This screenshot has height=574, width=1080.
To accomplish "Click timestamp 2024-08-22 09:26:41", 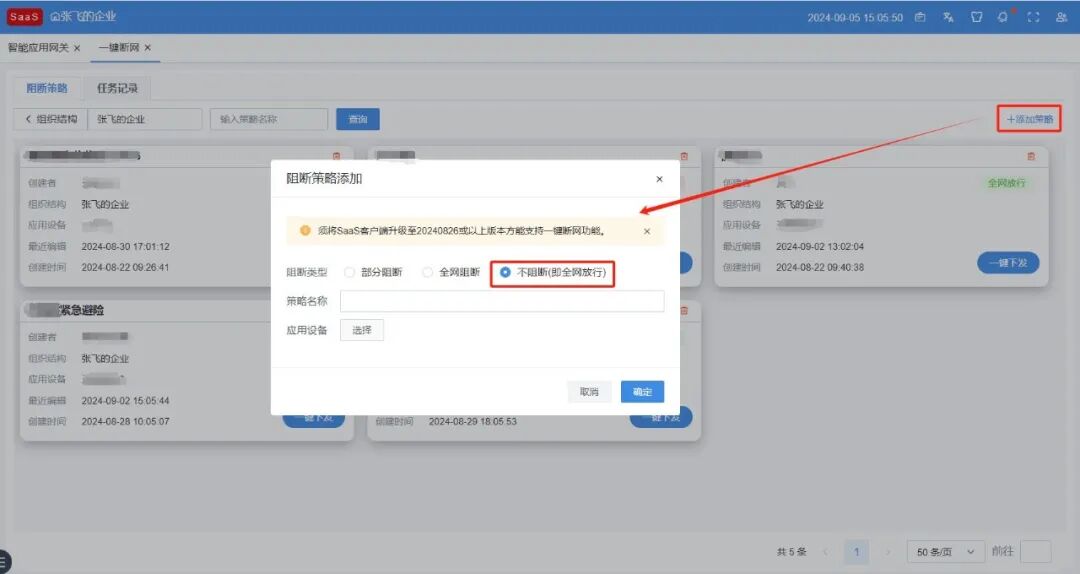I will pos(125,267).
